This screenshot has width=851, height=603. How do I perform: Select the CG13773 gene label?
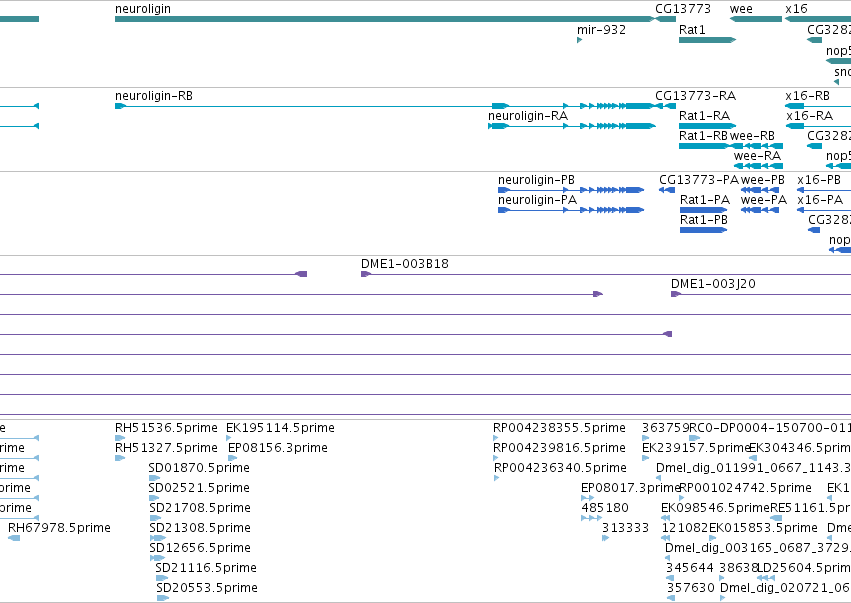coord(683,9)
